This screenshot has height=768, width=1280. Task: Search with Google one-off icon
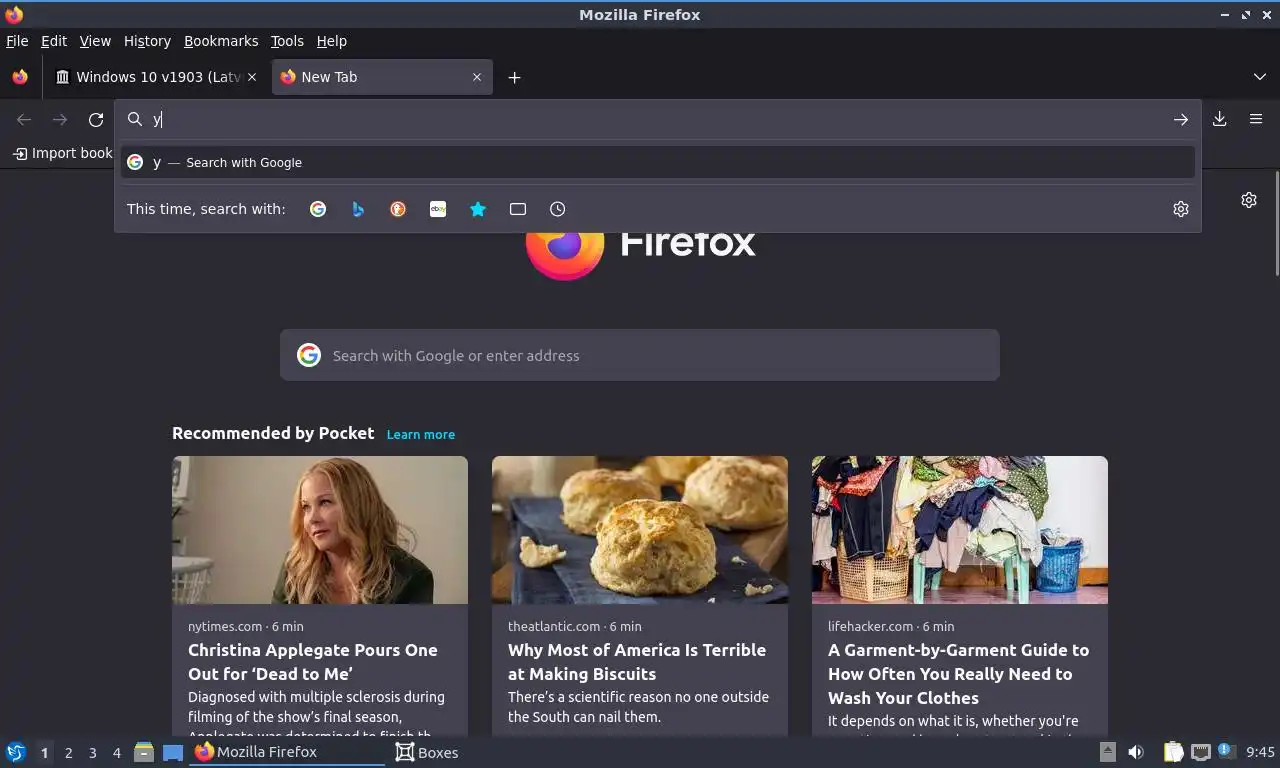pyautogui.click(x=318, y=209)
